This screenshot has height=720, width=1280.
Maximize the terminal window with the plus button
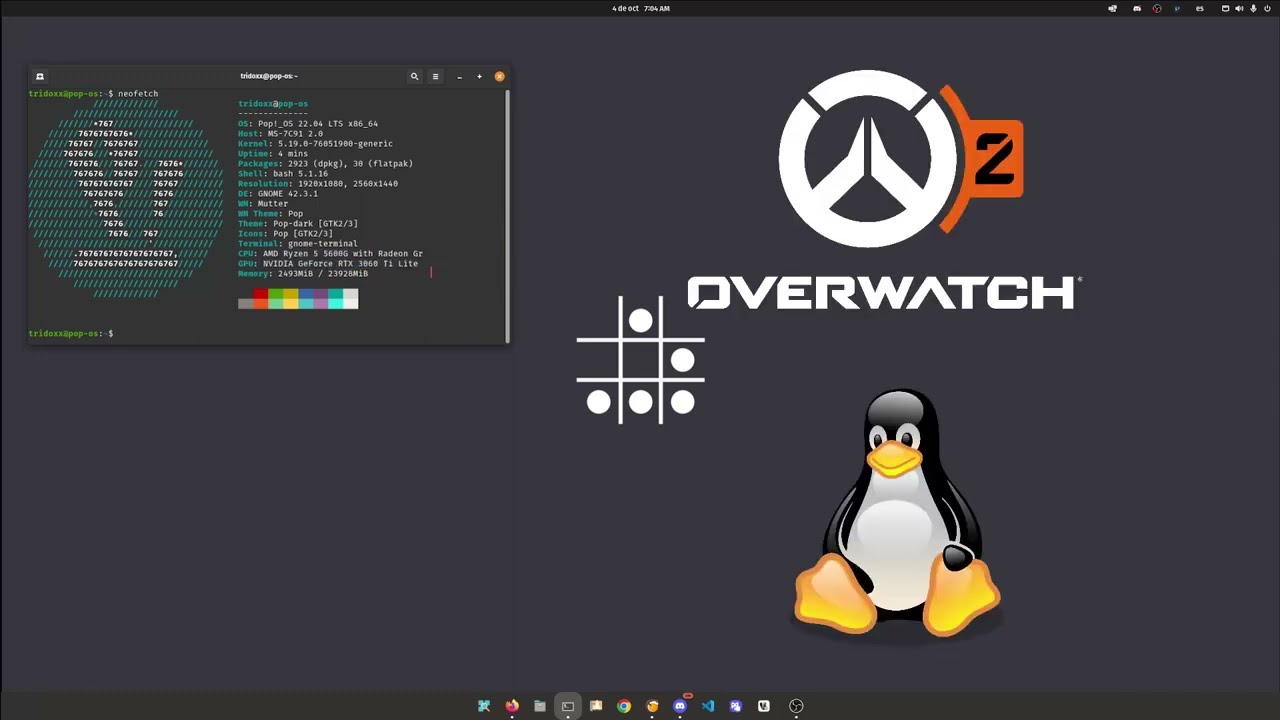tap(479, 76)
